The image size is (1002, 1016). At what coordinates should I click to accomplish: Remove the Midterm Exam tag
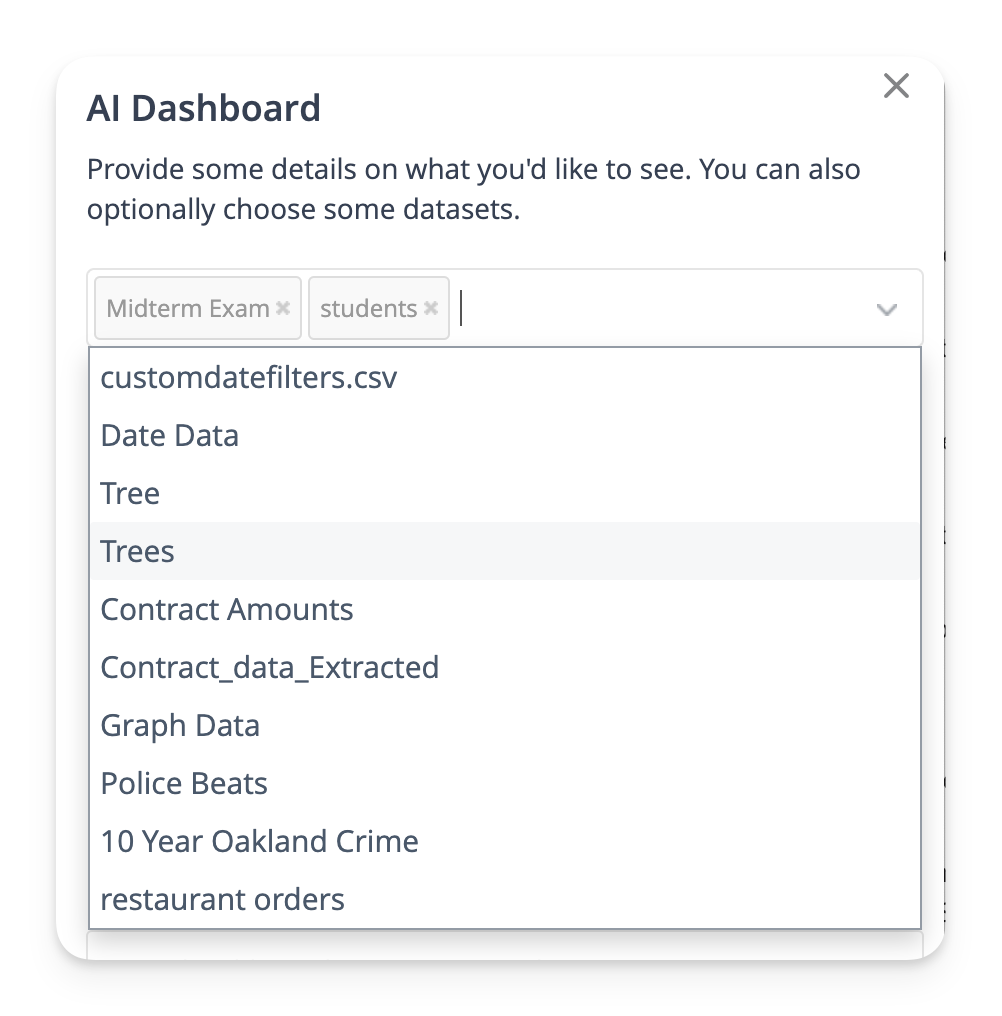coord(283,308)
